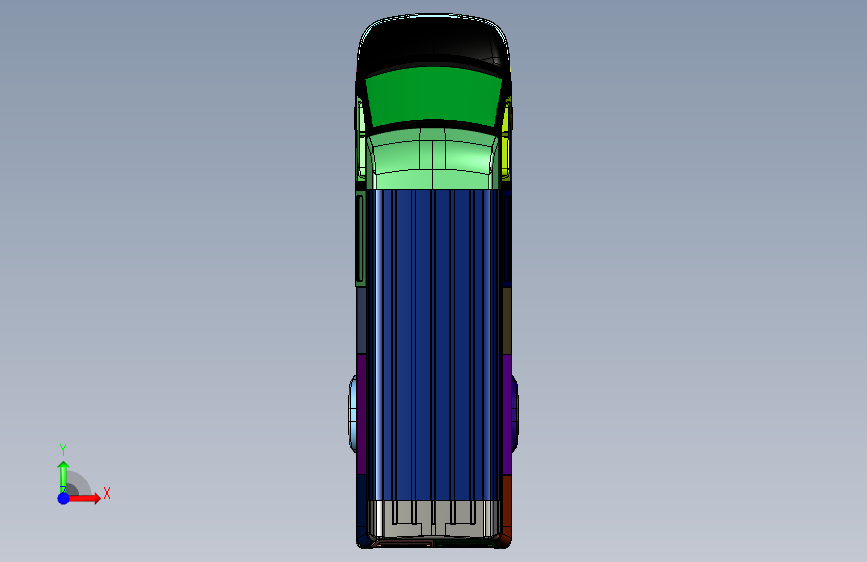Click the red X axis arrow

click(x=84, y=498)
